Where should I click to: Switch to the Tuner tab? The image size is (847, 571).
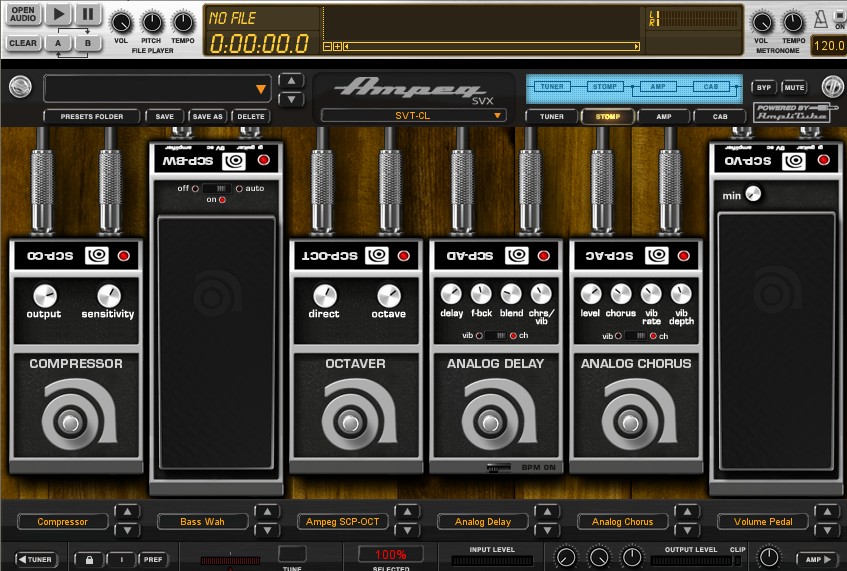click(552, 117)
